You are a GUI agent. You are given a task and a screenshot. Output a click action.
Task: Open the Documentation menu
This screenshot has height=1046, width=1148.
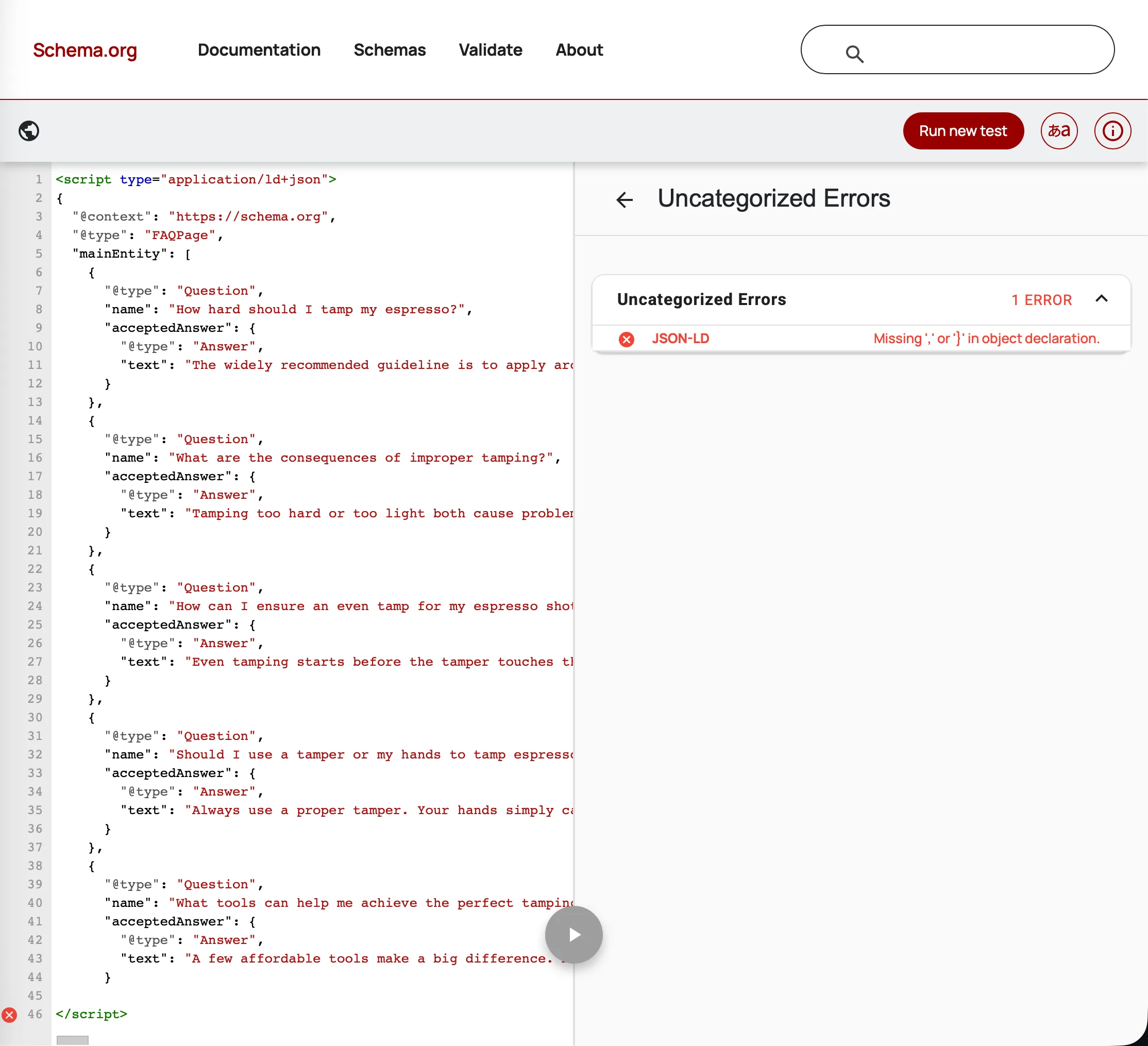pos(259,50)
